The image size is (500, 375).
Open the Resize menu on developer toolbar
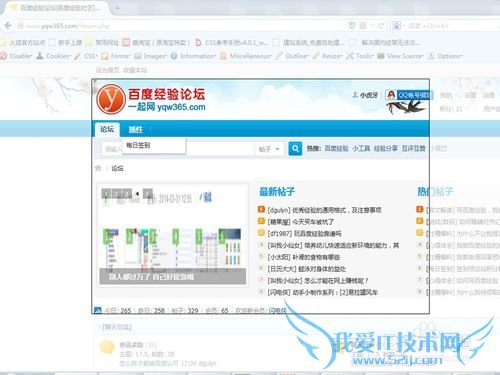click(x=328, y=56)
